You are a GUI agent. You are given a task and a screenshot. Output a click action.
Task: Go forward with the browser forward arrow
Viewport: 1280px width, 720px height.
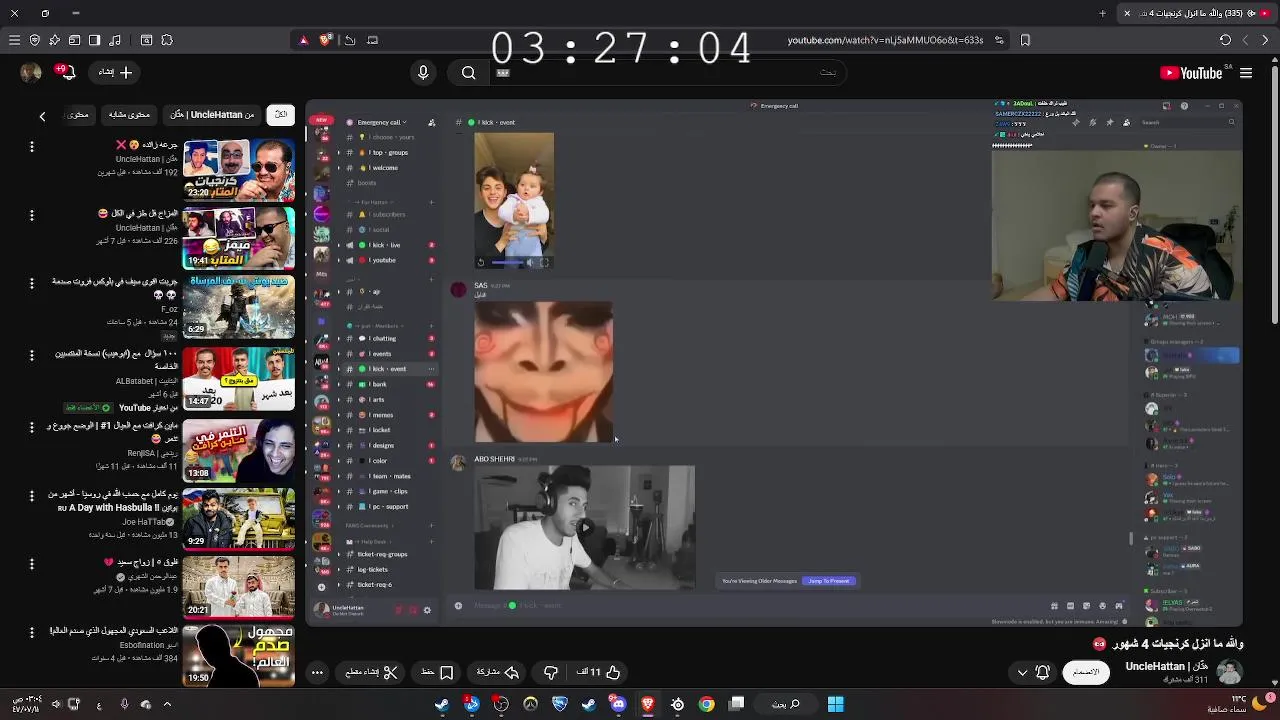1245,40
